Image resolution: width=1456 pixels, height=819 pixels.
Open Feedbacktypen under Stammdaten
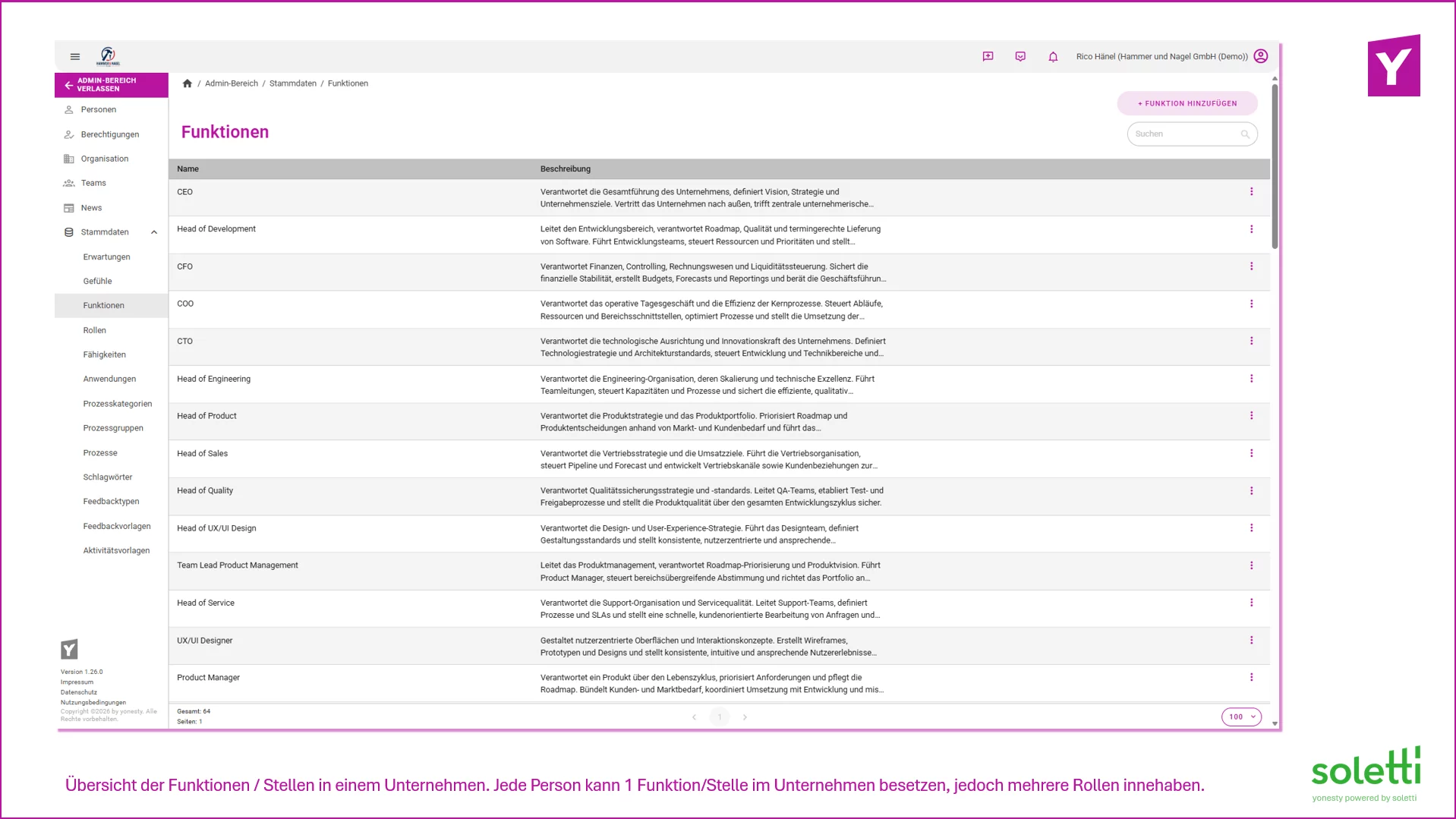pyautogui.click(x=112, y=501)
